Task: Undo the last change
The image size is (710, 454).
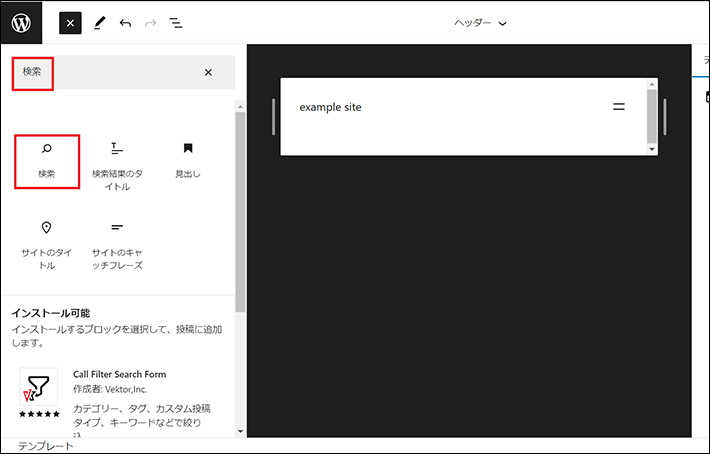Action: 125,23
